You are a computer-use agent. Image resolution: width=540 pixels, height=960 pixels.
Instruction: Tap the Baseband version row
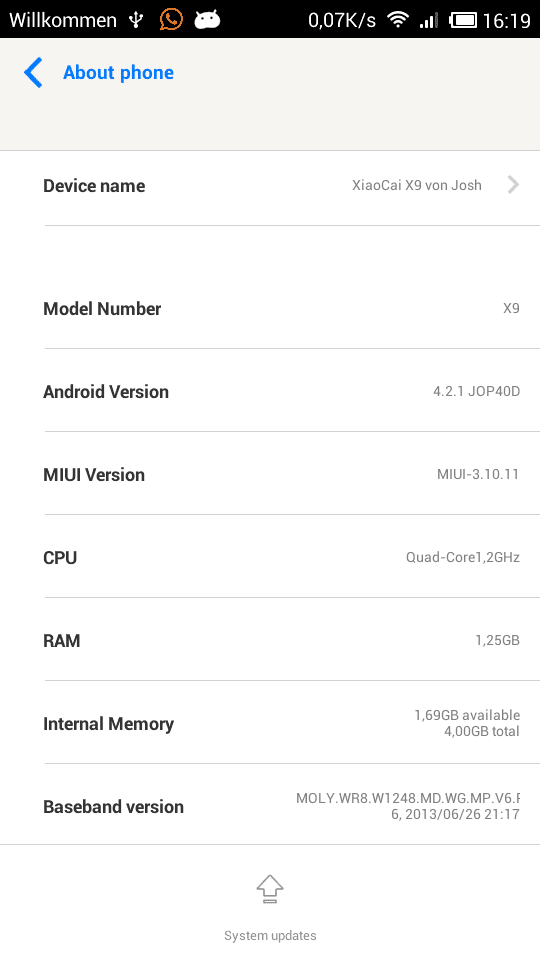270,806
